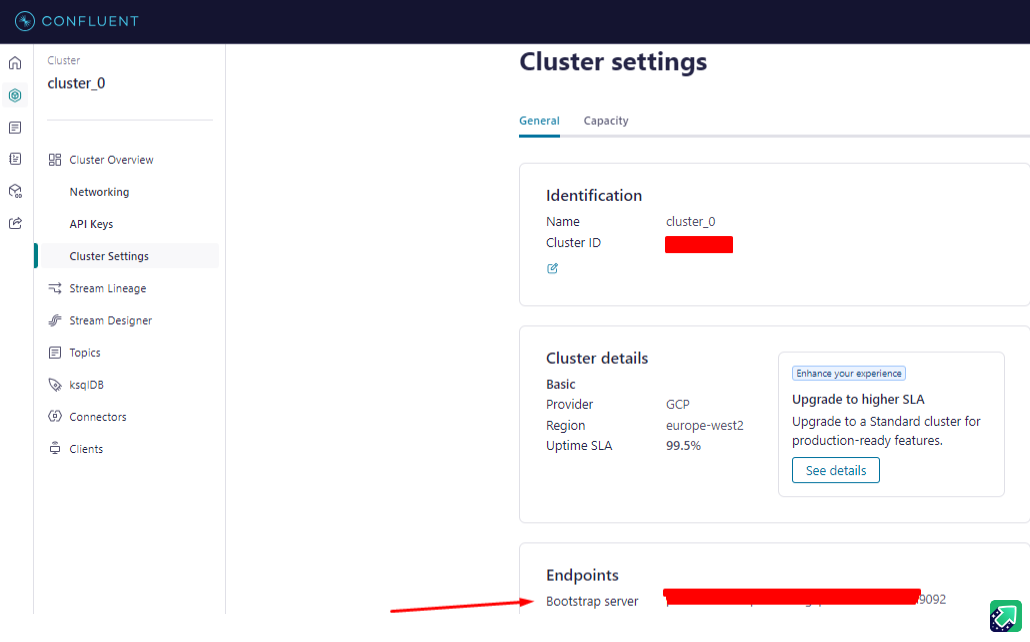This screenshot has width=1030, height=642.
Task: Click the Region label
Action: click(x=565, y=425)
